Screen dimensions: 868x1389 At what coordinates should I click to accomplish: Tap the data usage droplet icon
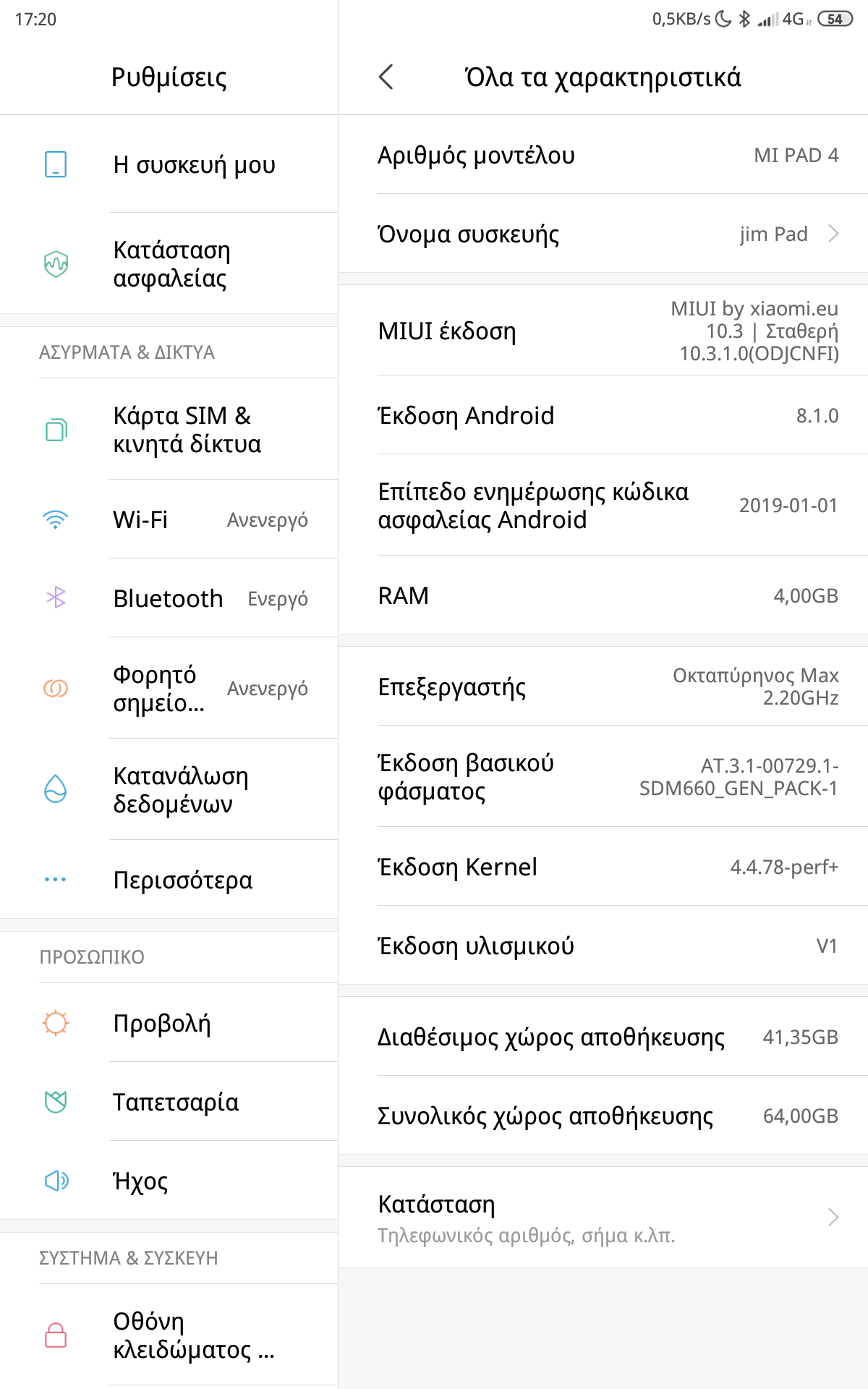tap(56, 789)
